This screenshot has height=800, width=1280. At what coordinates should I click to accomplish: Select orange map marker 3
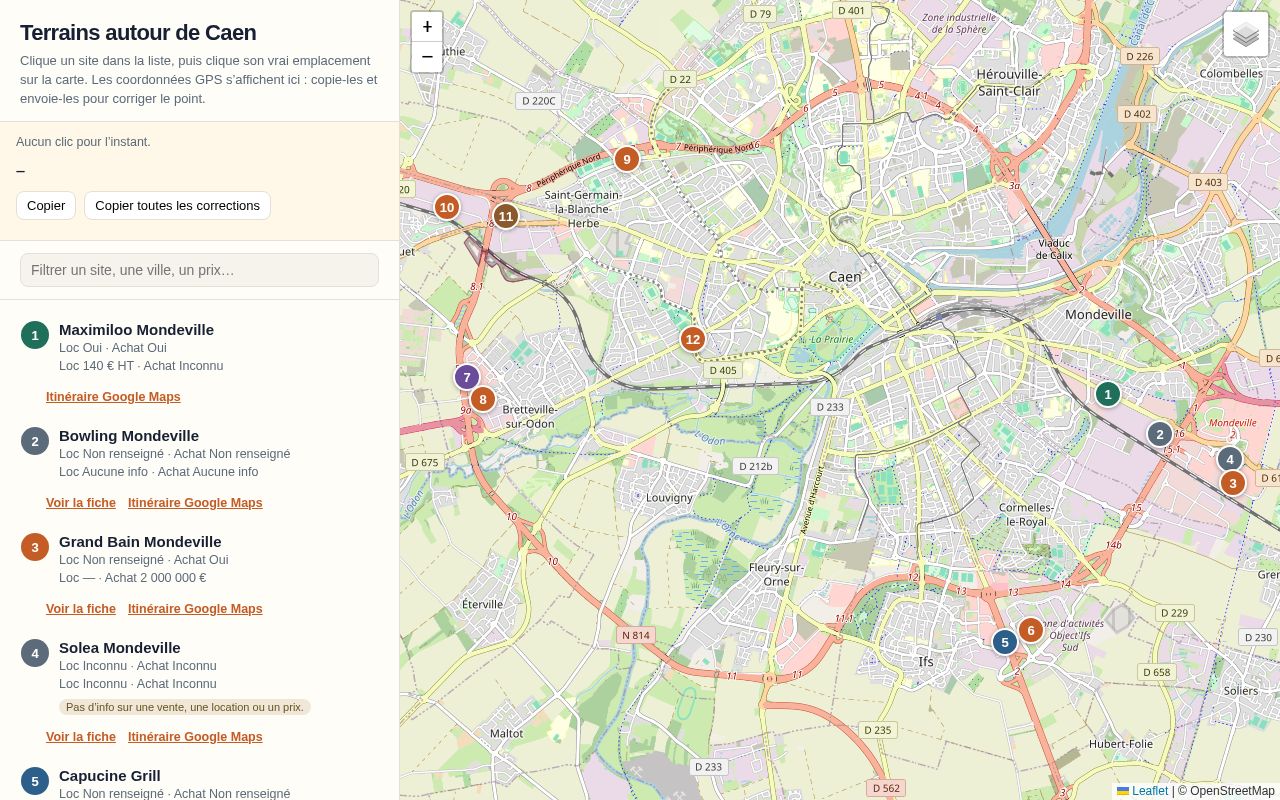[x=1233, y=483]
